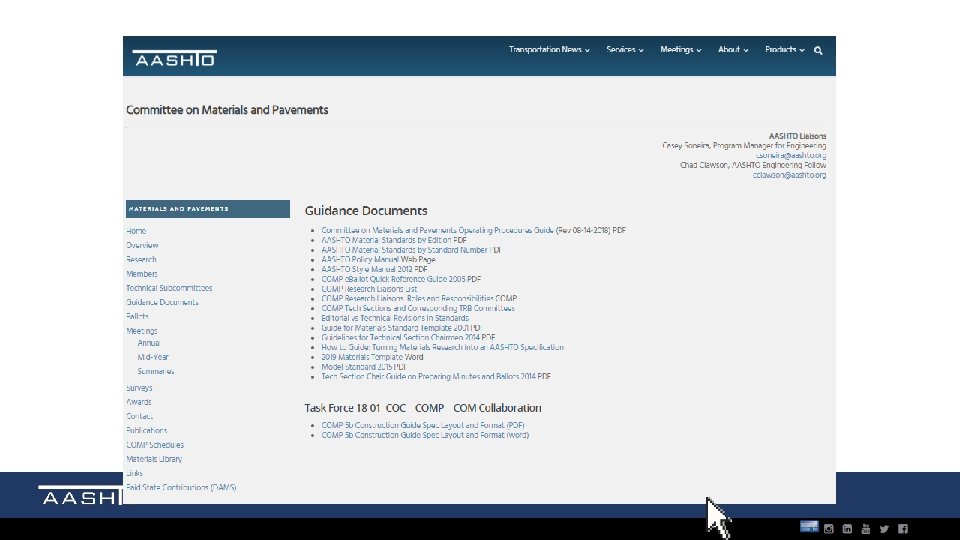
Task: Open the search magnifier icon
Action: tap(818, 50)
